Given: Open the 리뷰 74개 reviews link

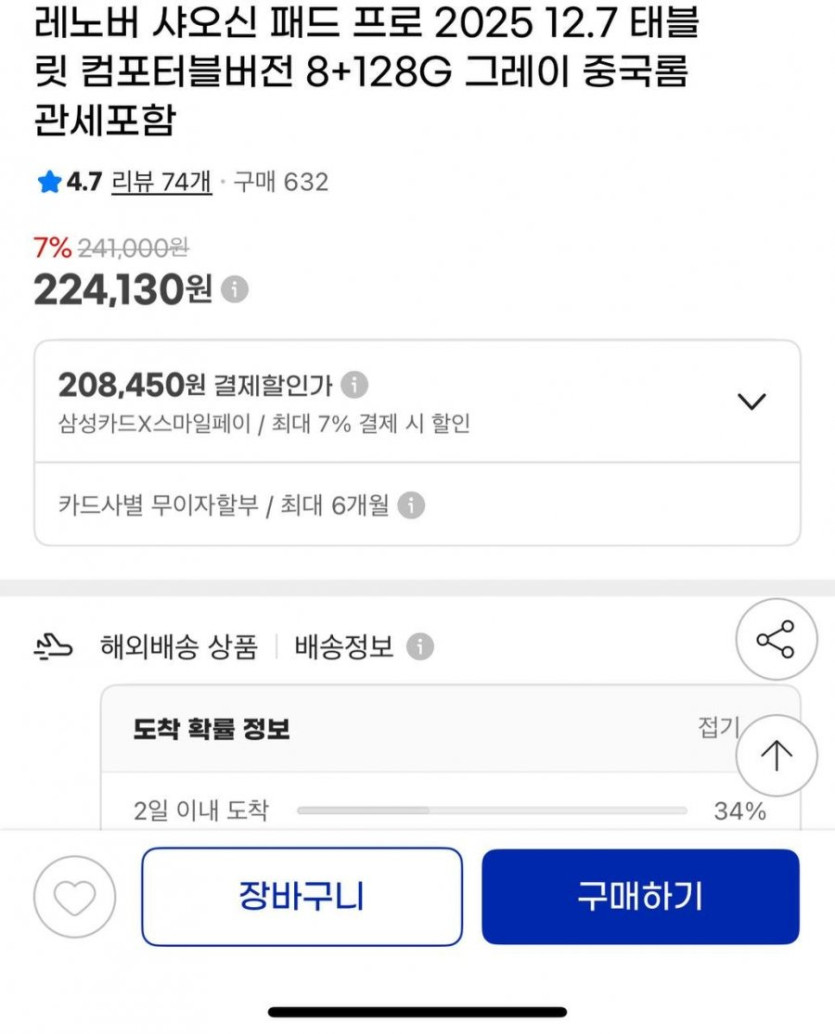Looking at the screenshot, I should click(161, 182).
